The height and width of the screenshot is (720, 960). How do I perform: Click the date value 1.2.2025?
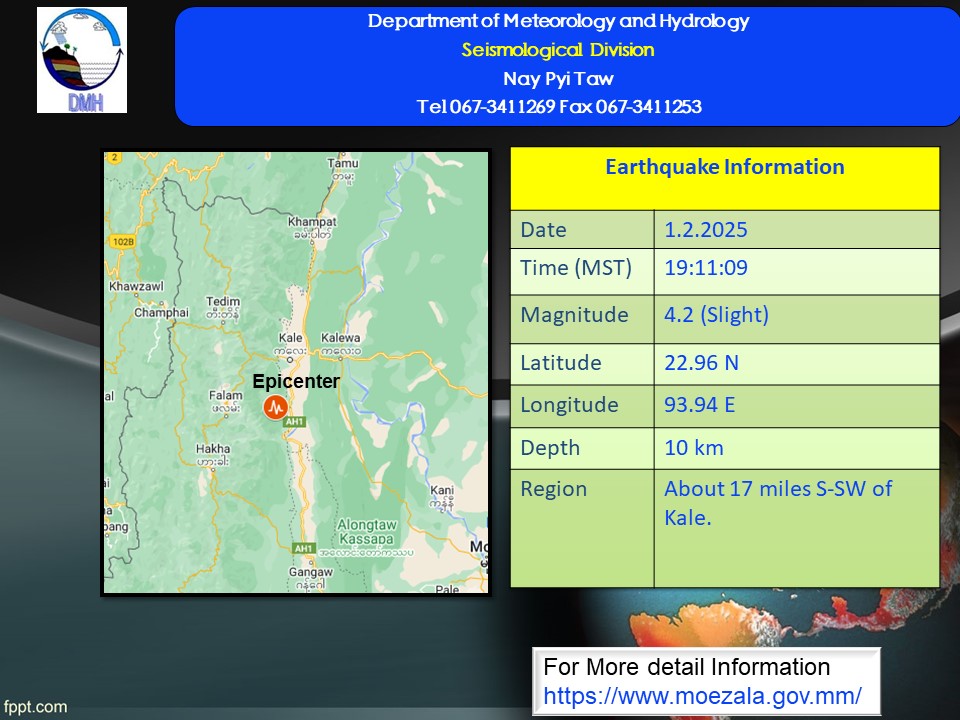(x=706, y=230)
